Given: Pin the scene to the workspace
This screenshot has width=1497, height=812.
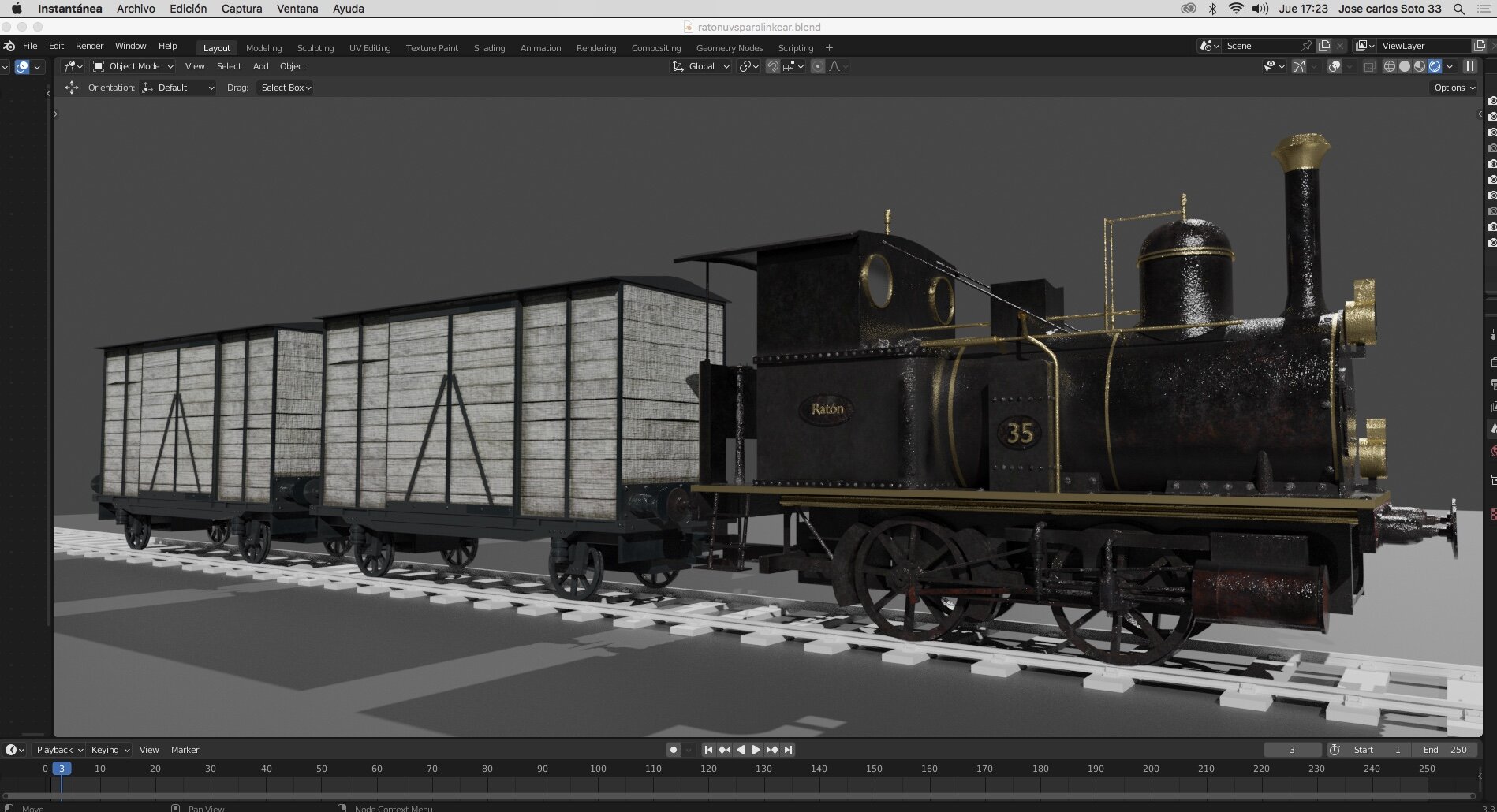Looking at the screenshot, I should click(1307, 46).
